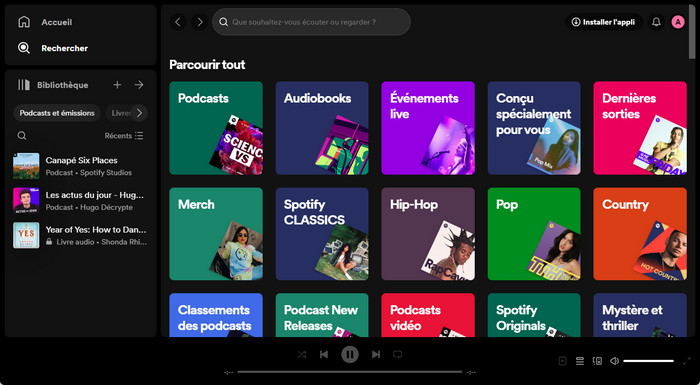Open the Podcasts category card
Image resolution: width=700 pixels, height=385 pixels.
(216, 128)
